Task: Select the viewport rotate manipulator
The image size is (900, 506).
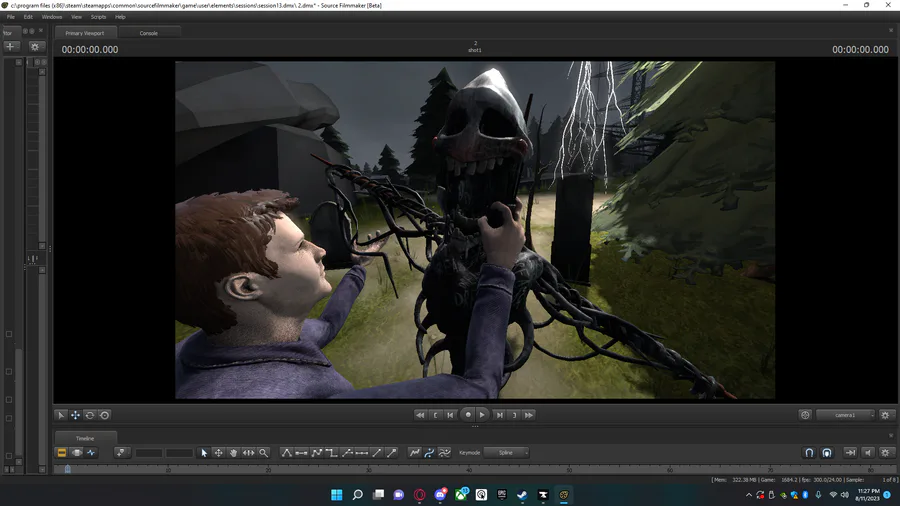Action: coord(90,415)
